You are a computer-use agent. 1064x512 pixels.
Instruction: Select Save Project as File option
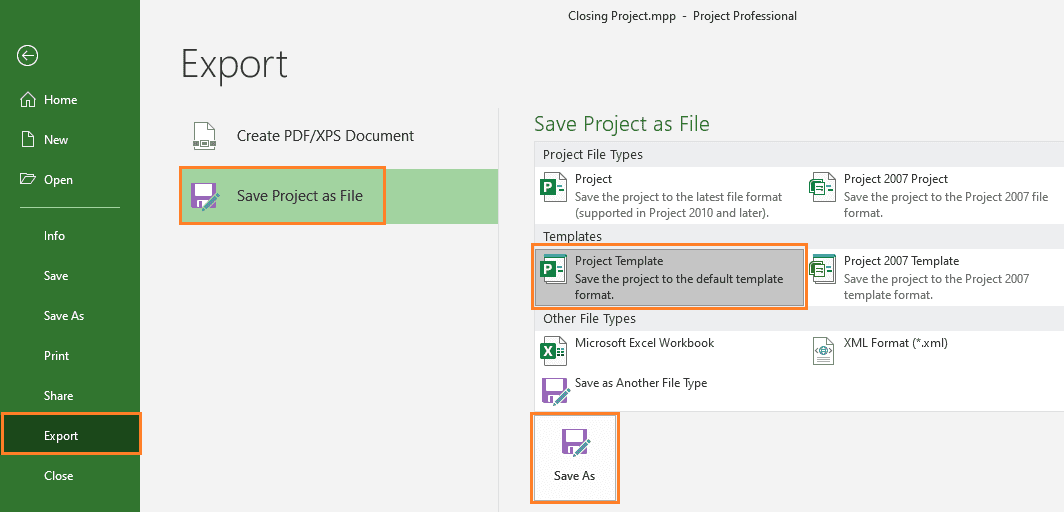click(339, 196)
